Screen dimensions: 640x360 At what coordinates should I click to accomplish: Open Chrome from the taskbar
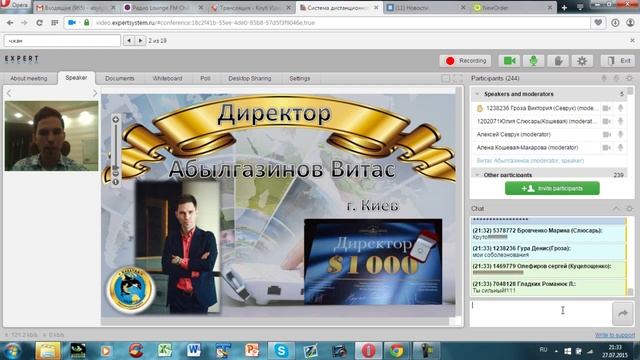(396, 351)
